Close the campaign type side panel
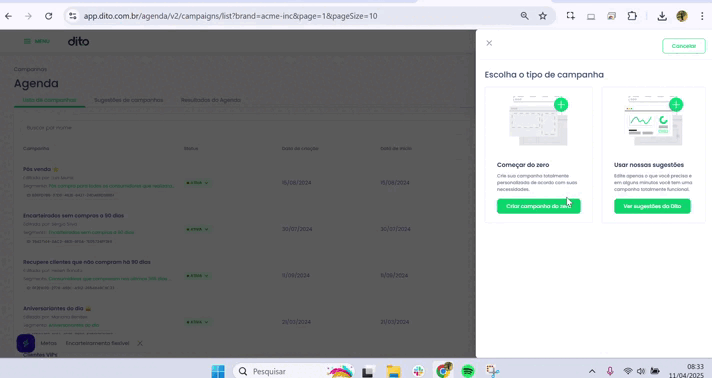712x378 pixels. (489, 43)
